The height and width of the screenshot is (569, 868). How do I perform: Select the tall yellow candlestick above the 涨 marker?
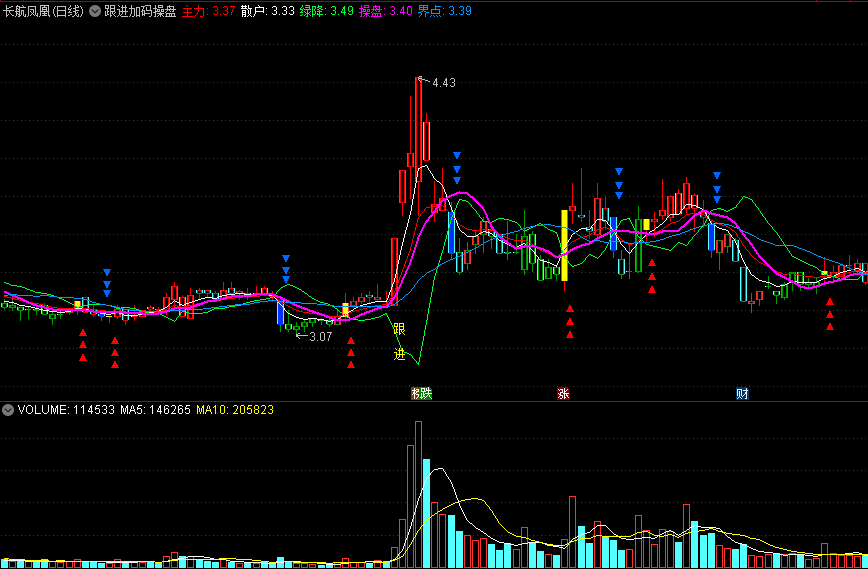pyautogui.click(x=565, y=246)
